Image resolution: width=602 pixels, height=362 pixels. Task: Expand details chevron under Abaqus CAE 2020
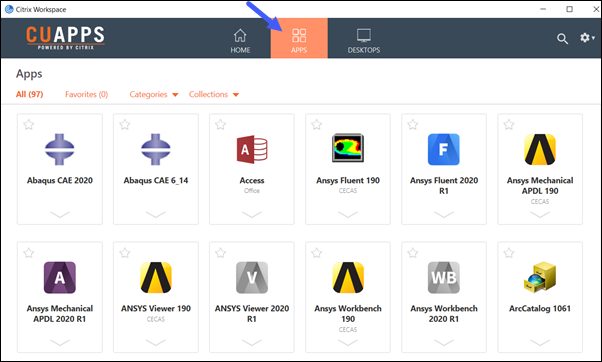[x=60, y=214]
